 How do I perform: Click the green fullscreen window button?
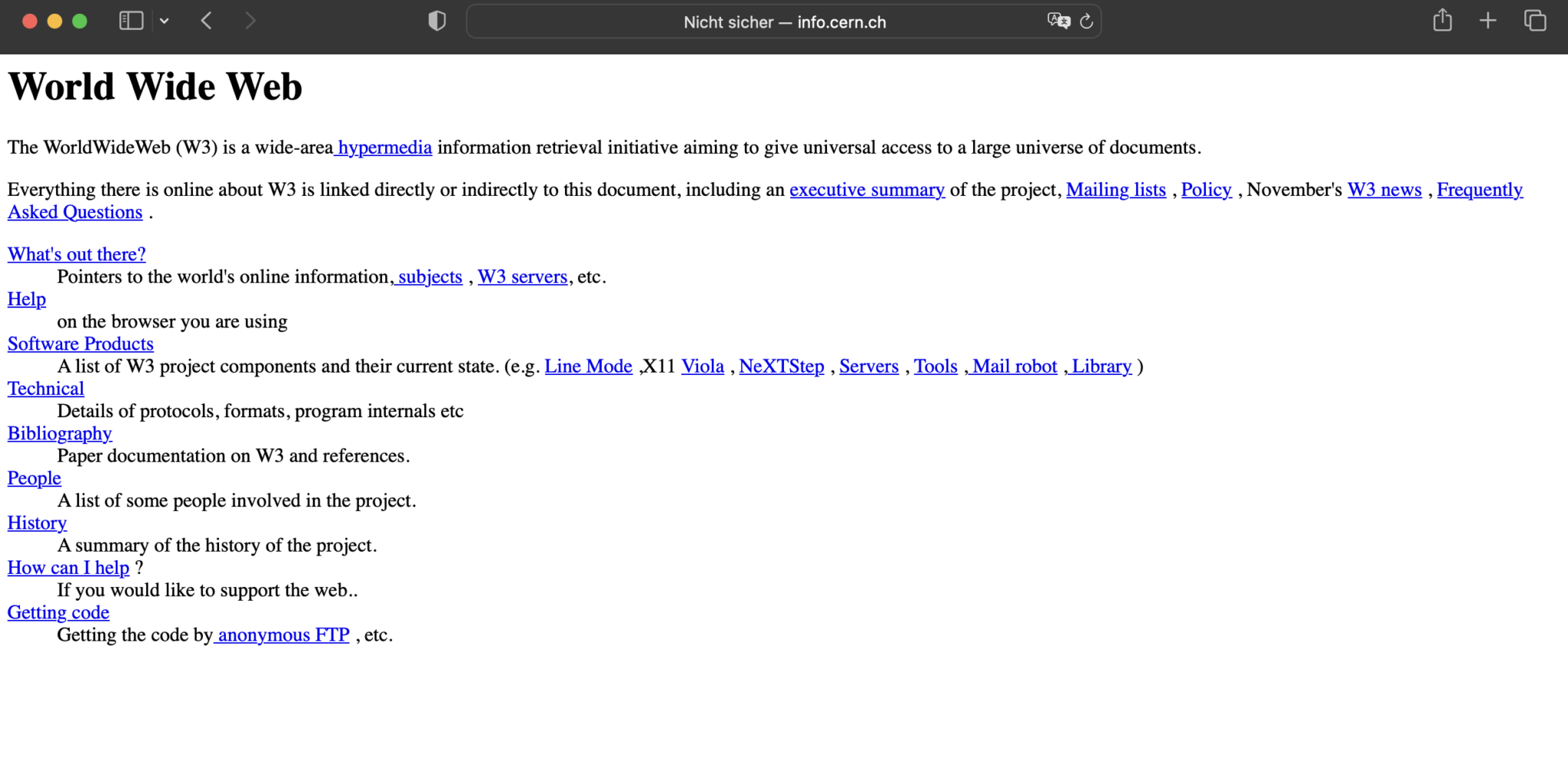80,21
